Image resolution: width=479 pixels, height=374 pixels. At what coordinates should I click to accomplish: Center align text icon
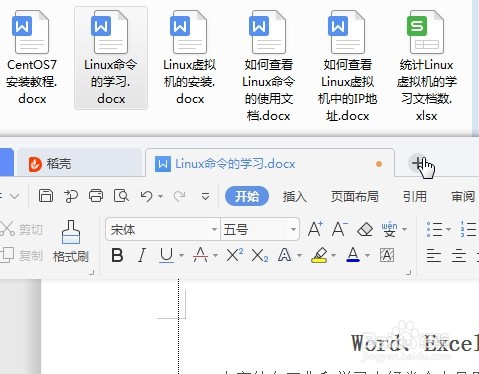459,256
